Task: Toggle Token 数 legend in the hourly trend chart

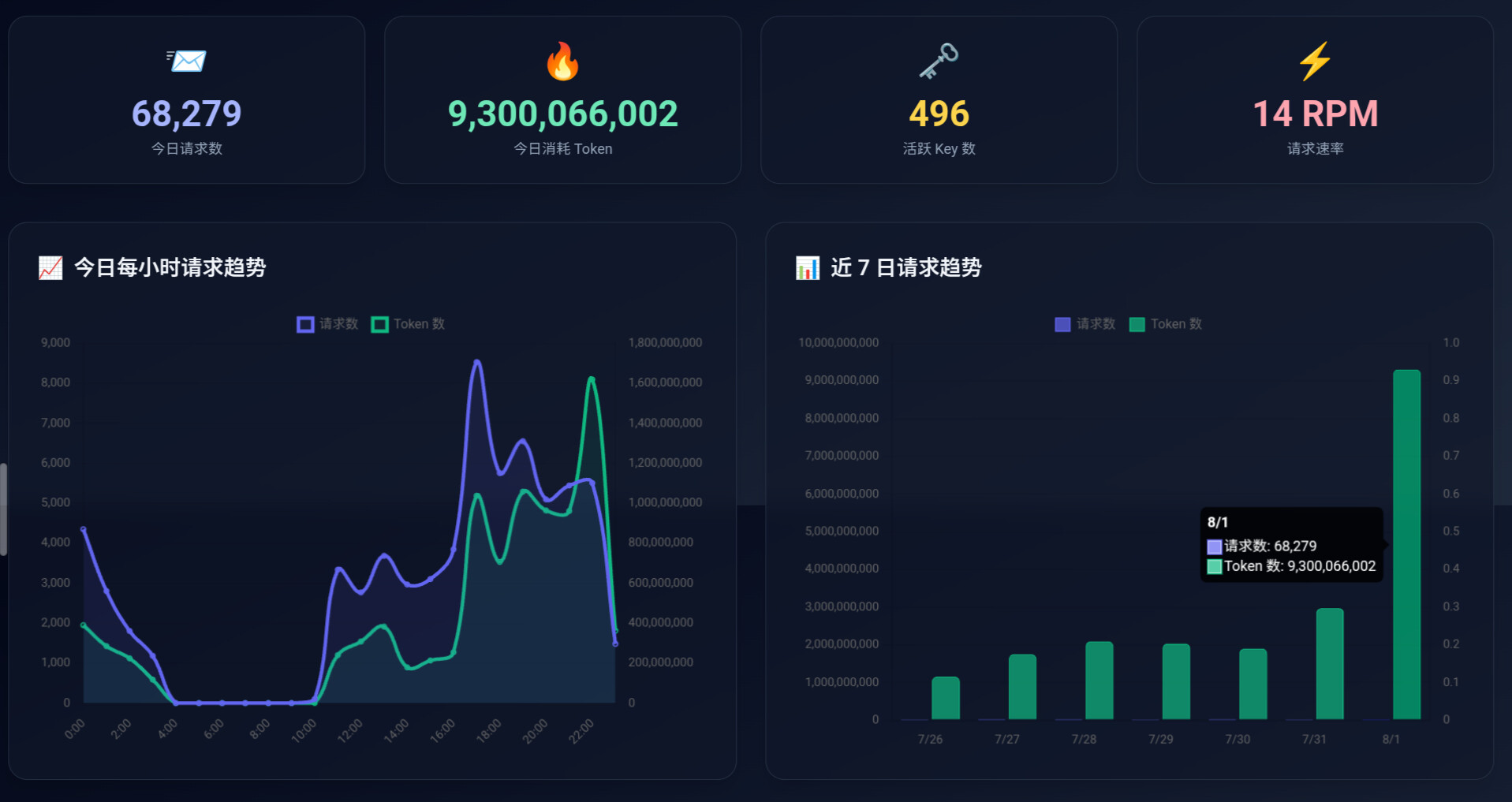Action: 408,324
